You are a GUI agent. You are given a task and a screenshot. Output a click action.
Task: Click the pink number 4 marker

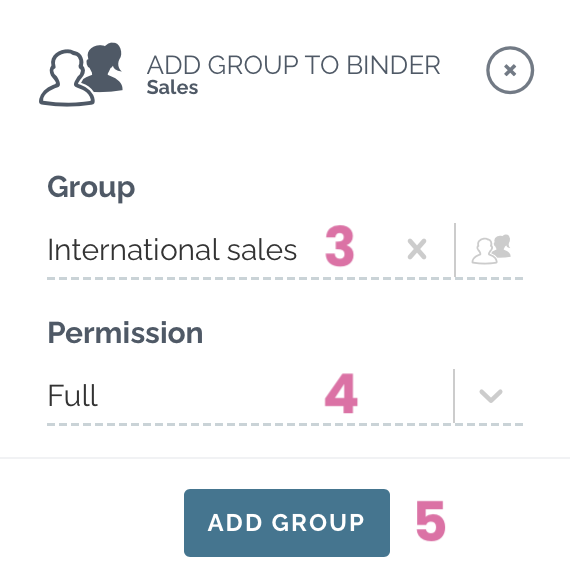[341, 393]
